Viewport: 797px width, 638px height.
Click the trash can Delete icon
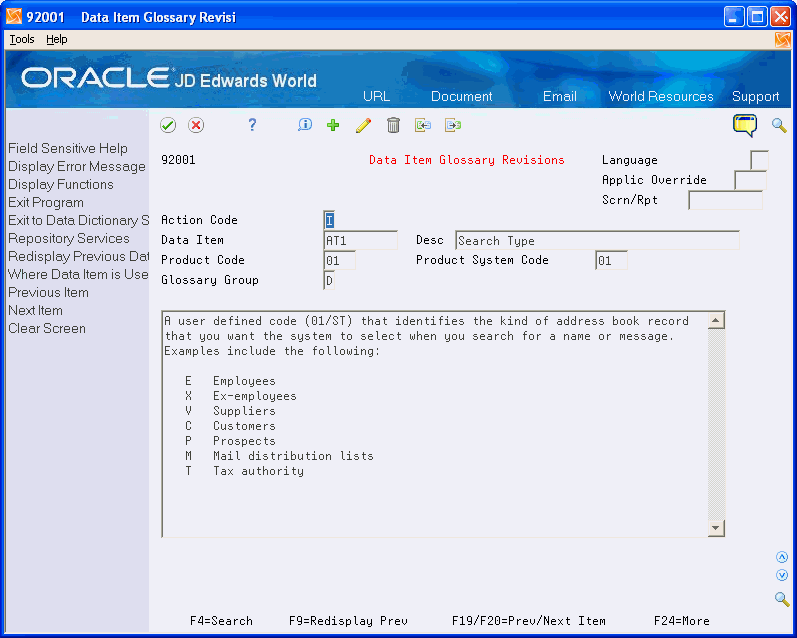[393, 125]
